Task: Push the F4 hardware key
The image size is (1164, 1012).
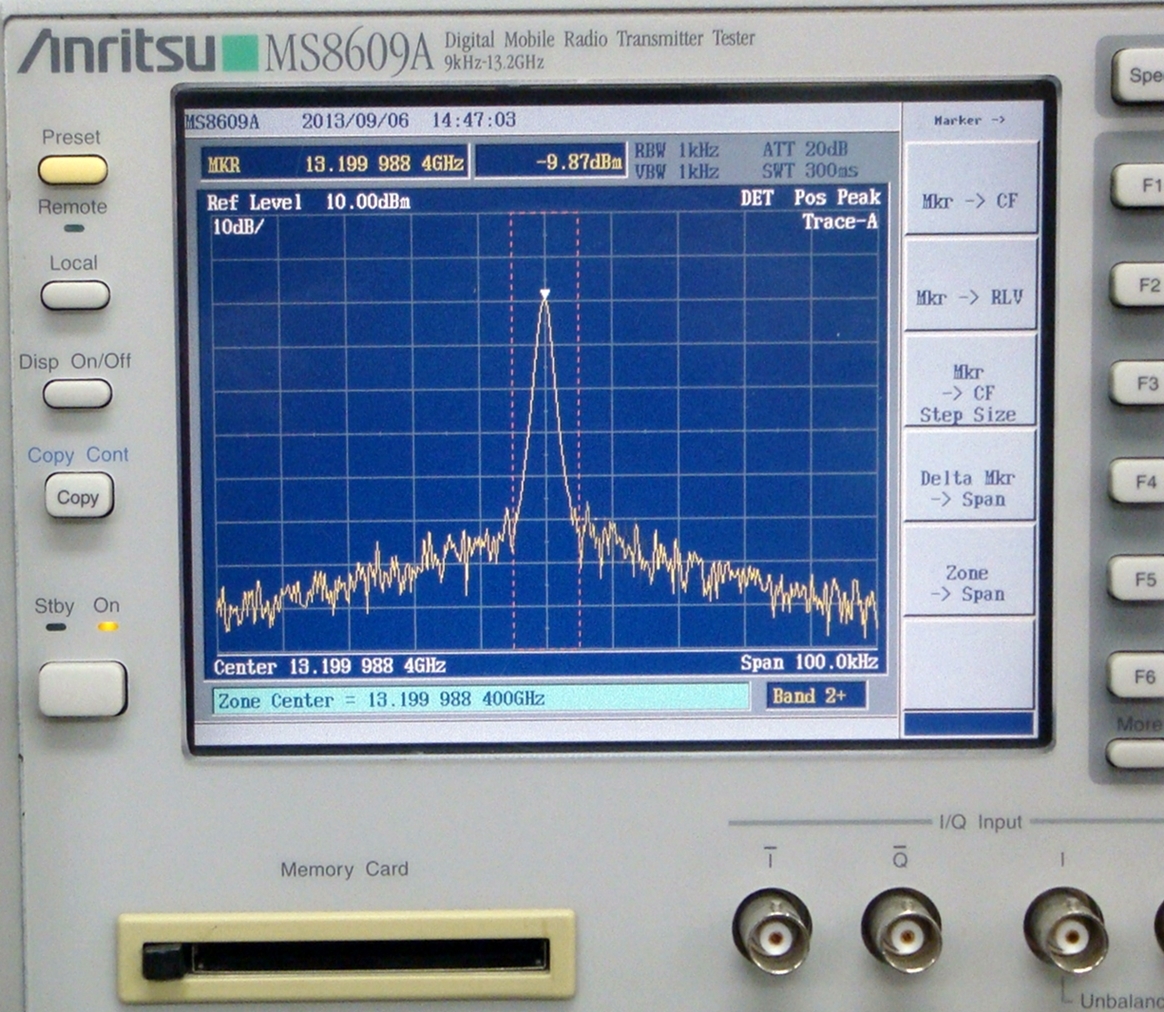Action: (1137, 481)
